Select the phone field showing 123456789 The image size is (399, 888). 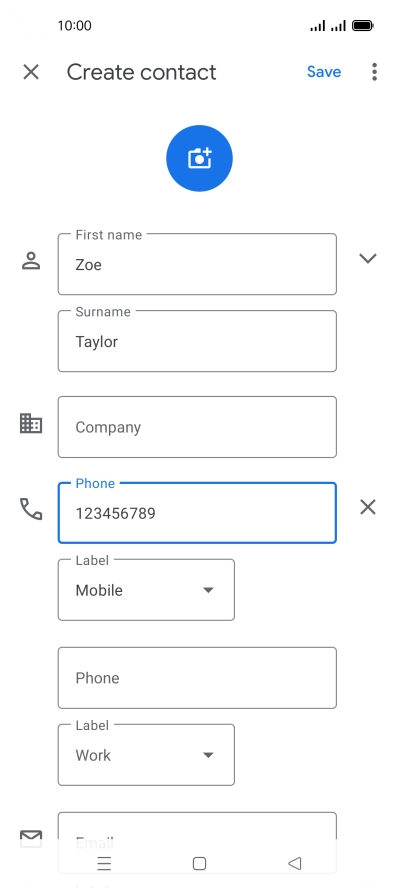pos(197,513)
